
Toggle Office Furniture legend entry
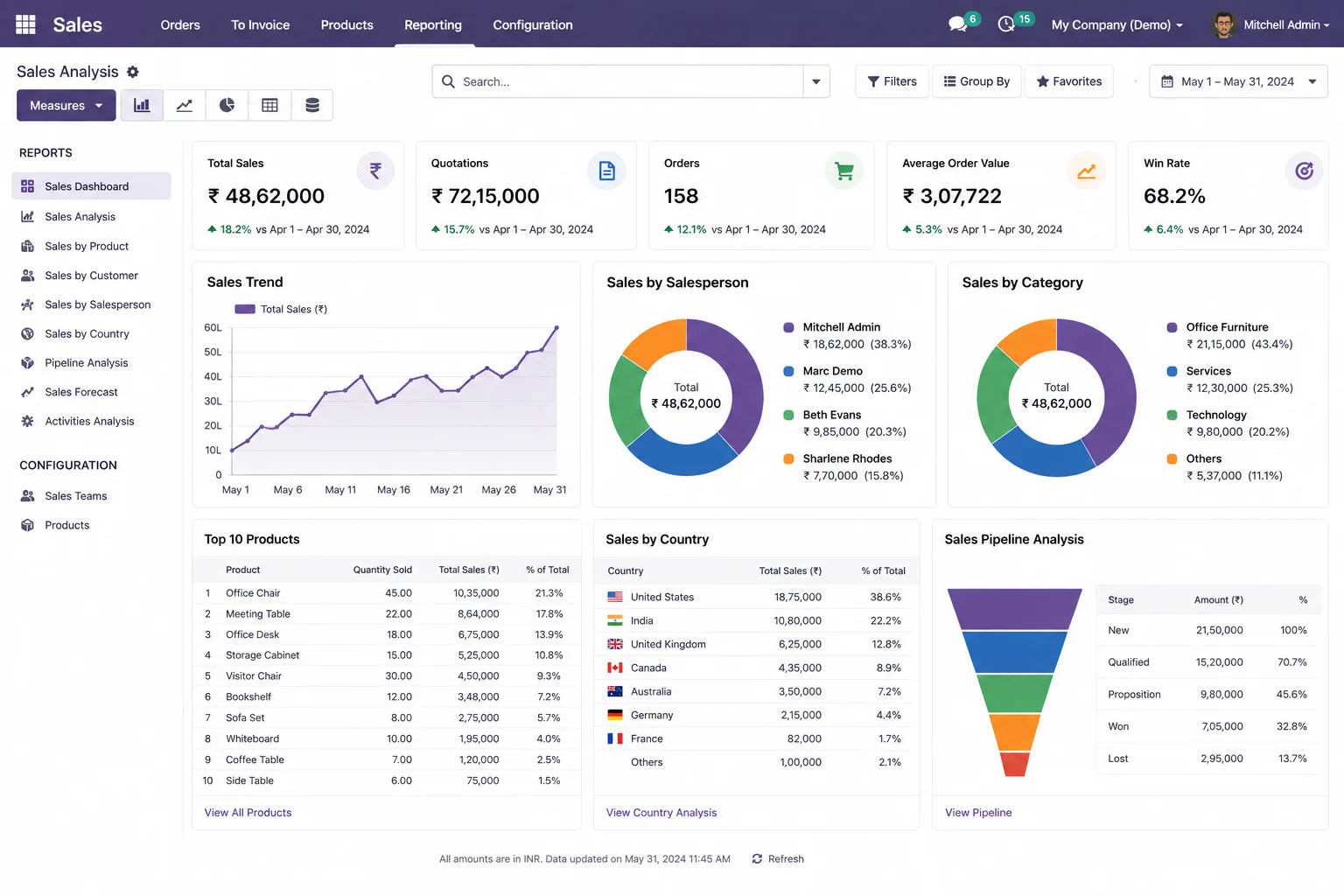pyautogui.click(x=1217, y=327)
